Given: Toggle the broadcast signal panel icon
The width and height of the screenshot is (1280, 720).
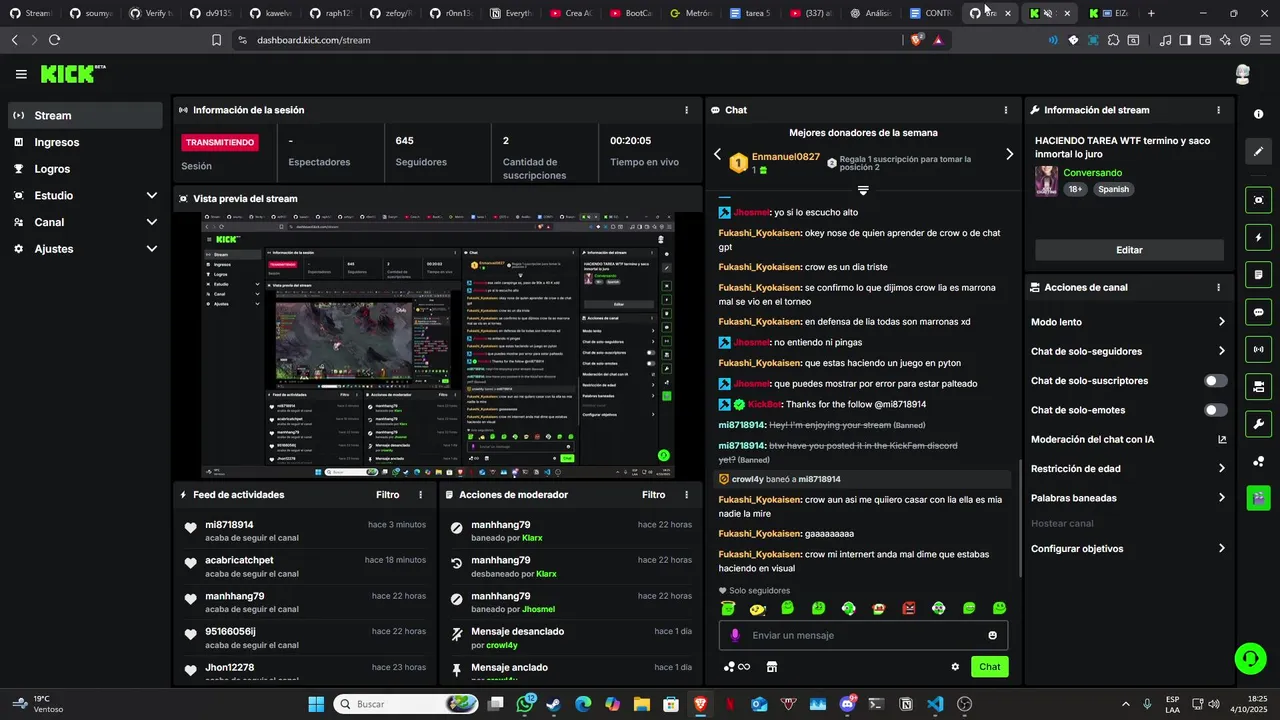Looking at the screenshot, I should pyautogui.click(x=1258, y=349).
